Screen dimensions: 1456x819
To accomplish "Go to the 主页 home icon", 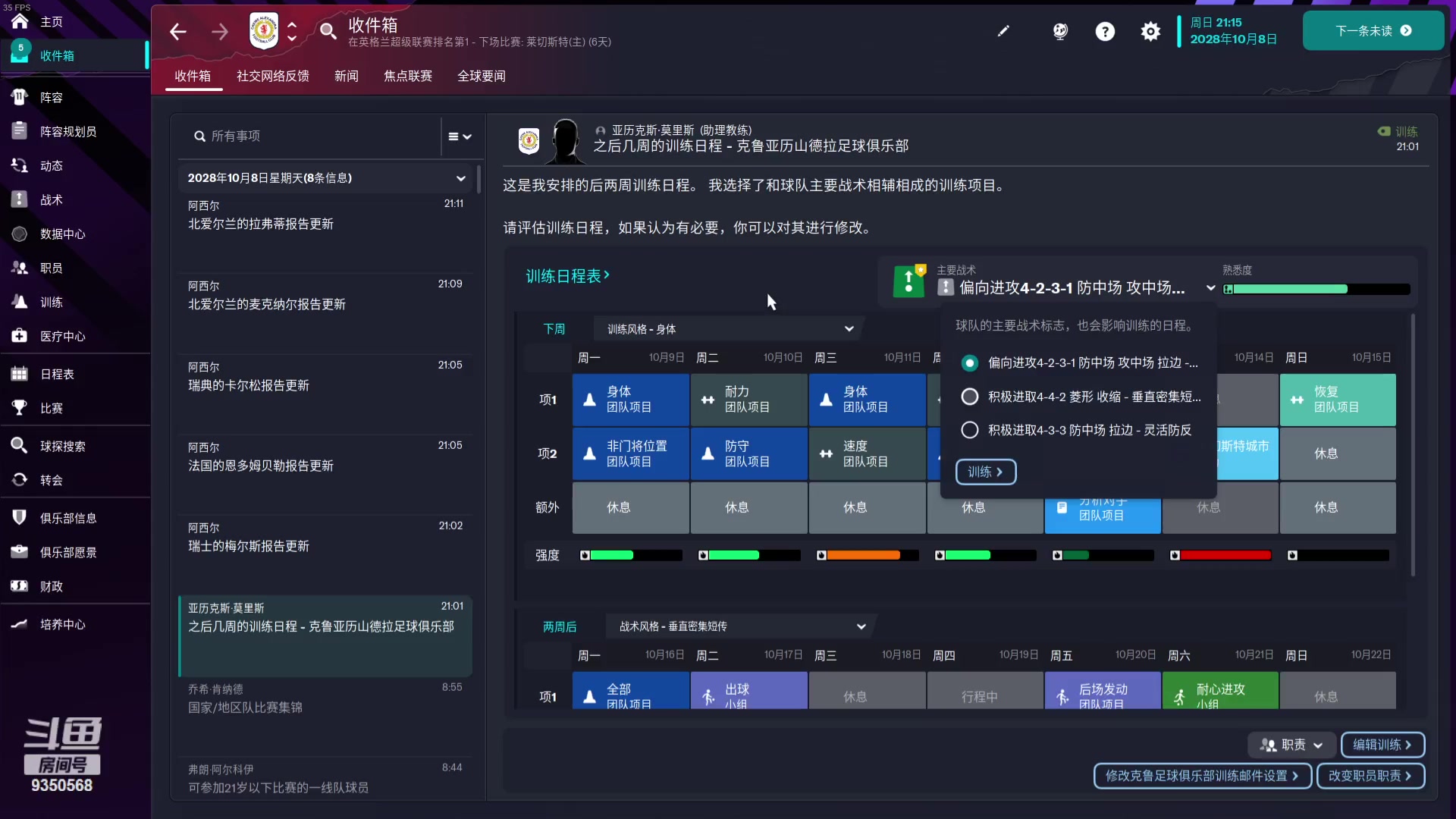I will click(x=20, y=21).
